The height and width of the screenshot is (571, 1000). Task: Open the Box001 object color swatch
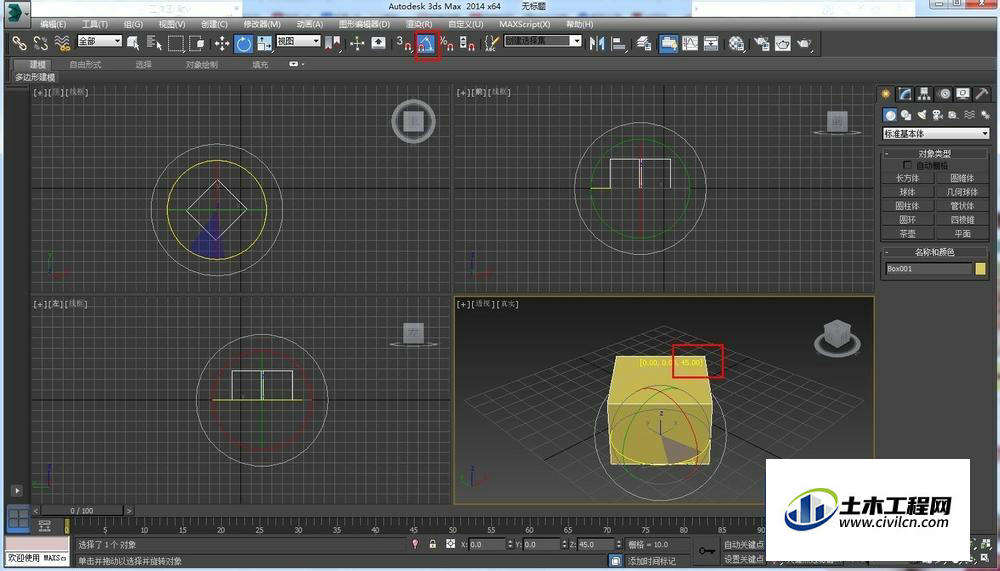point(980,269)
